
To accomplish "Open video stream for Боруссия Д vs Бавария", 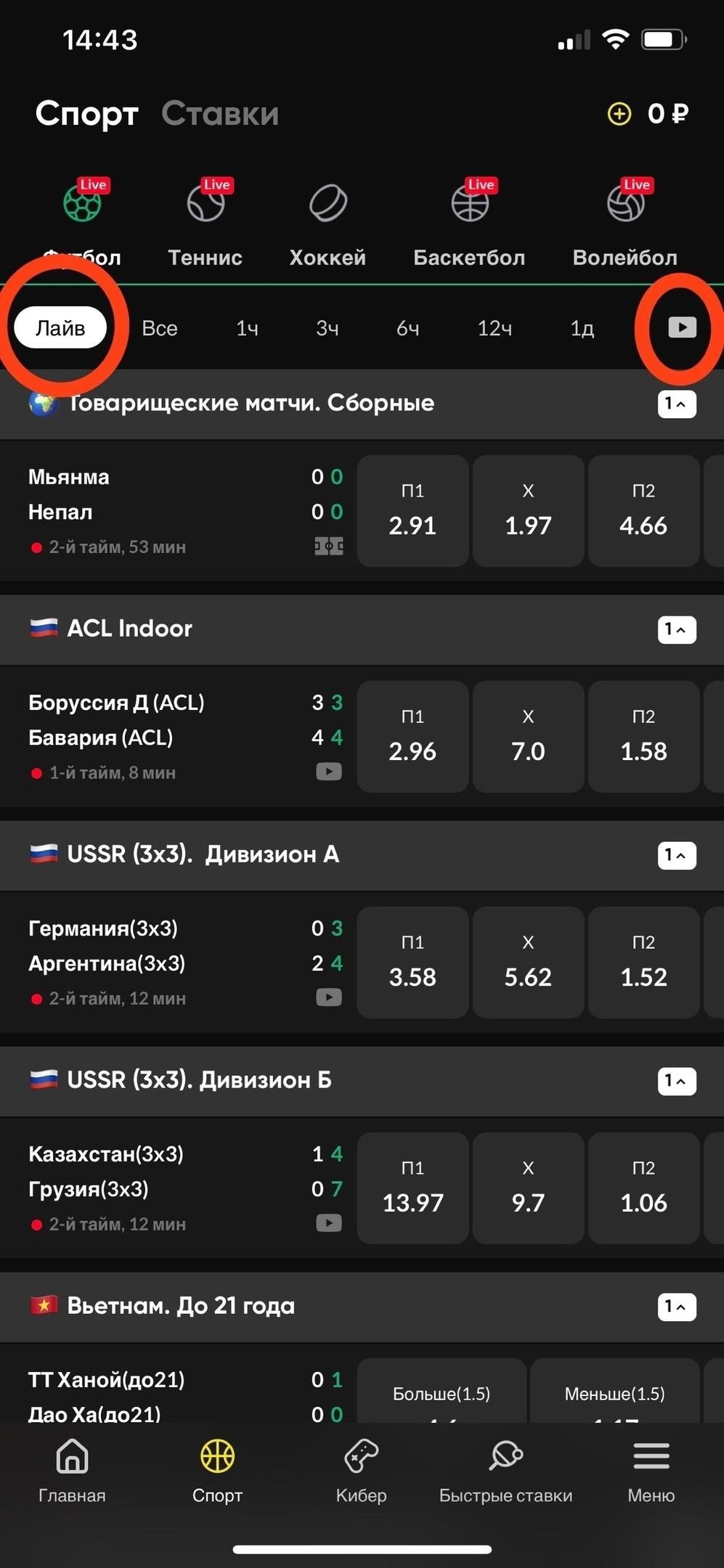I will [x=329, y=772].
